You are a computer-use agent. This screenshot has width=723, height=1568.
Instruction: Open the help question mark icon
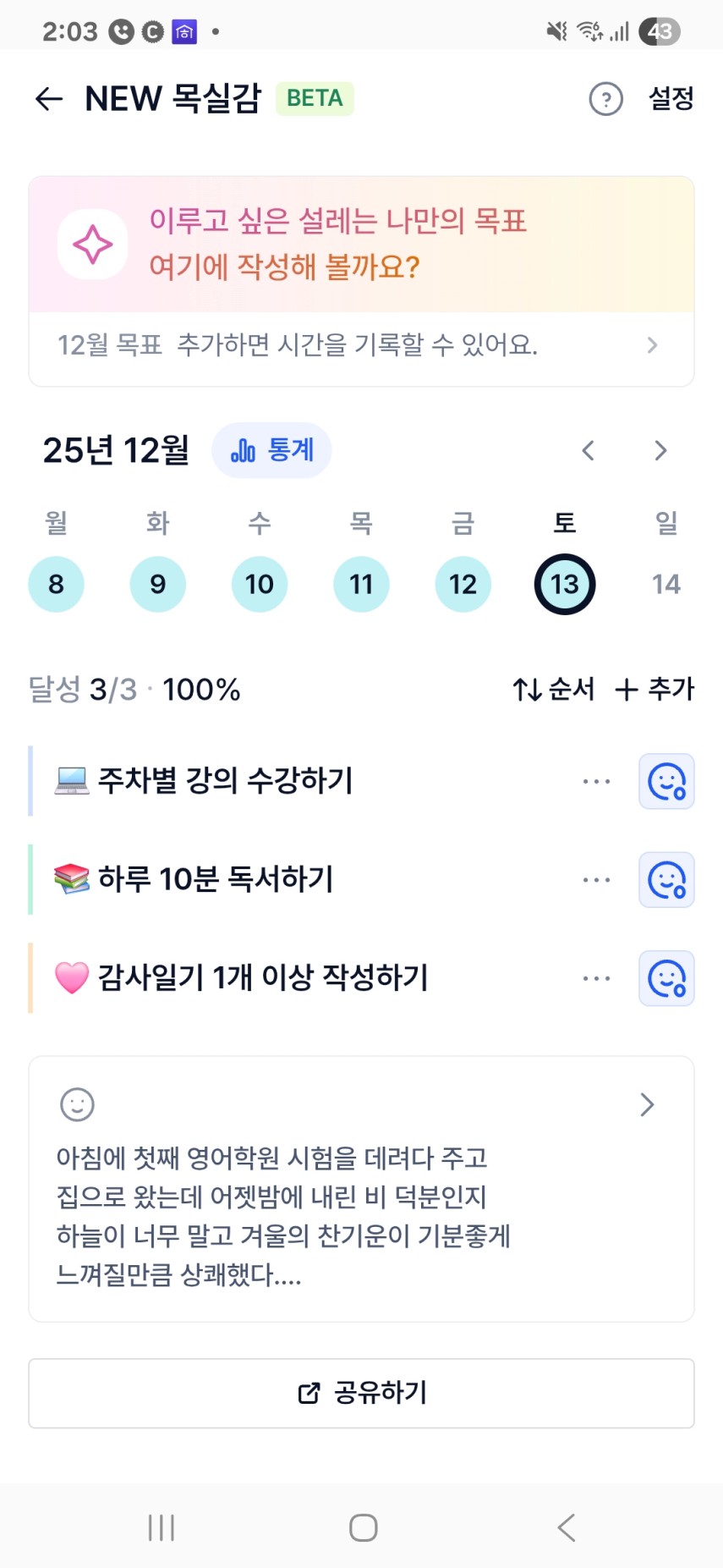coord(605,99)
